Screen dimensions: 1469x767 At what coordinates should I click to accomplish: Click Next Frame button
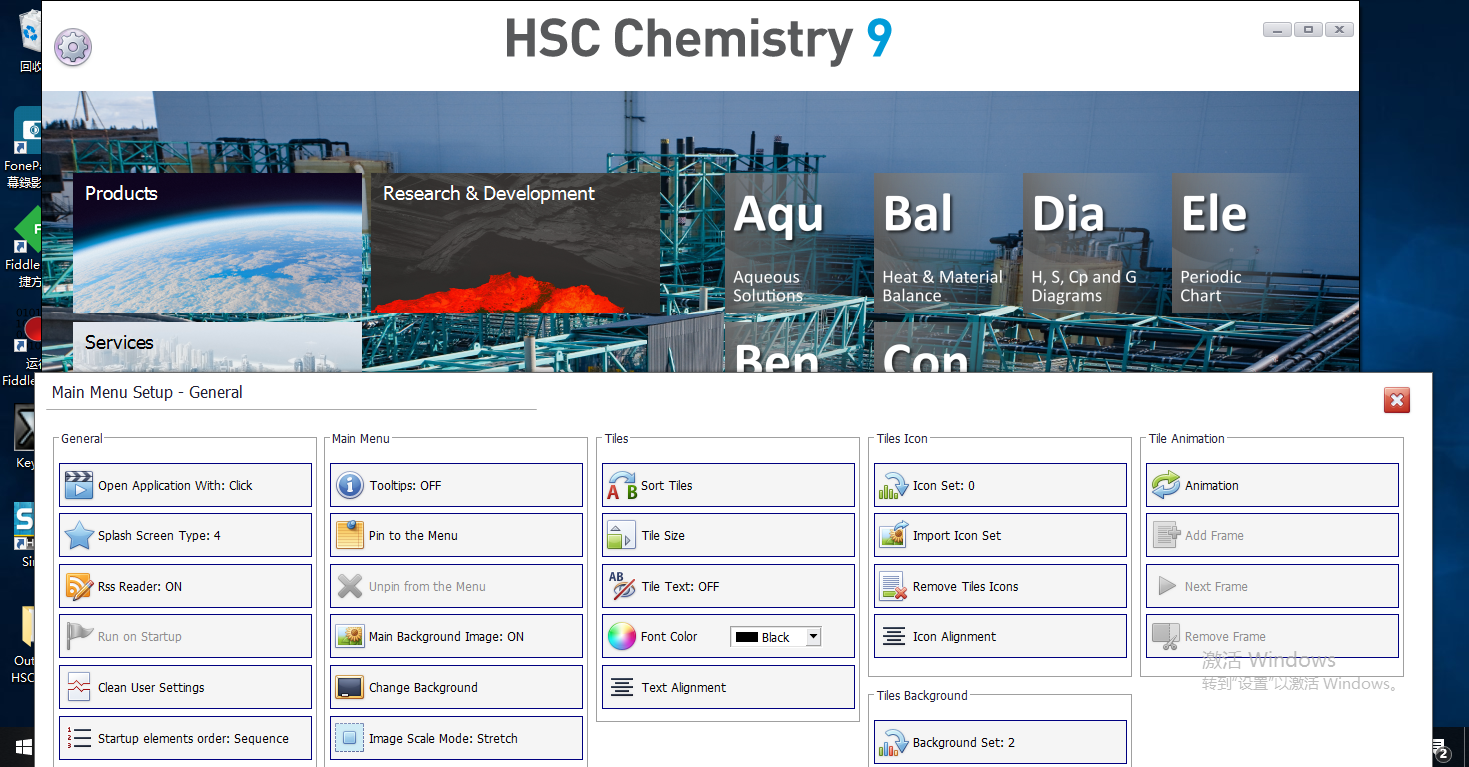click(1272, 586)
